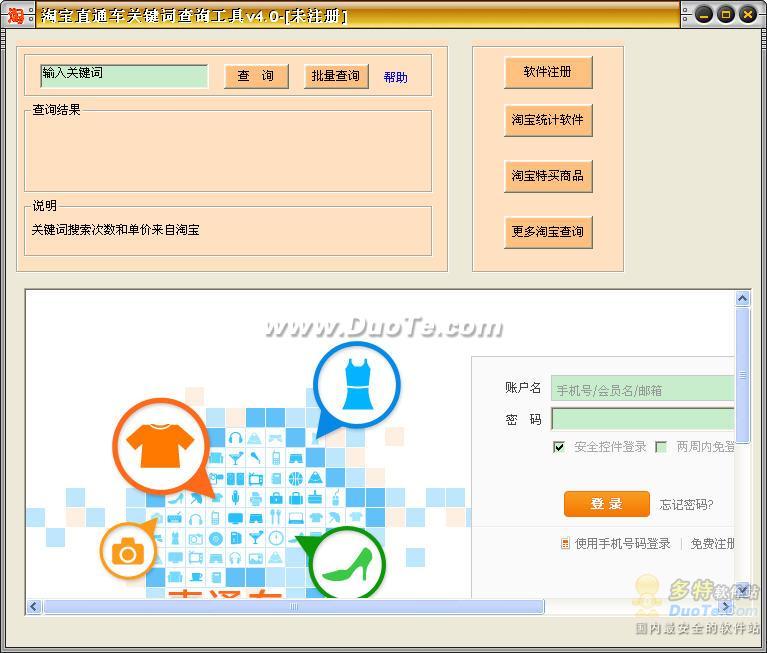Enable the 两周内免登 checkbox

point(661,447)
